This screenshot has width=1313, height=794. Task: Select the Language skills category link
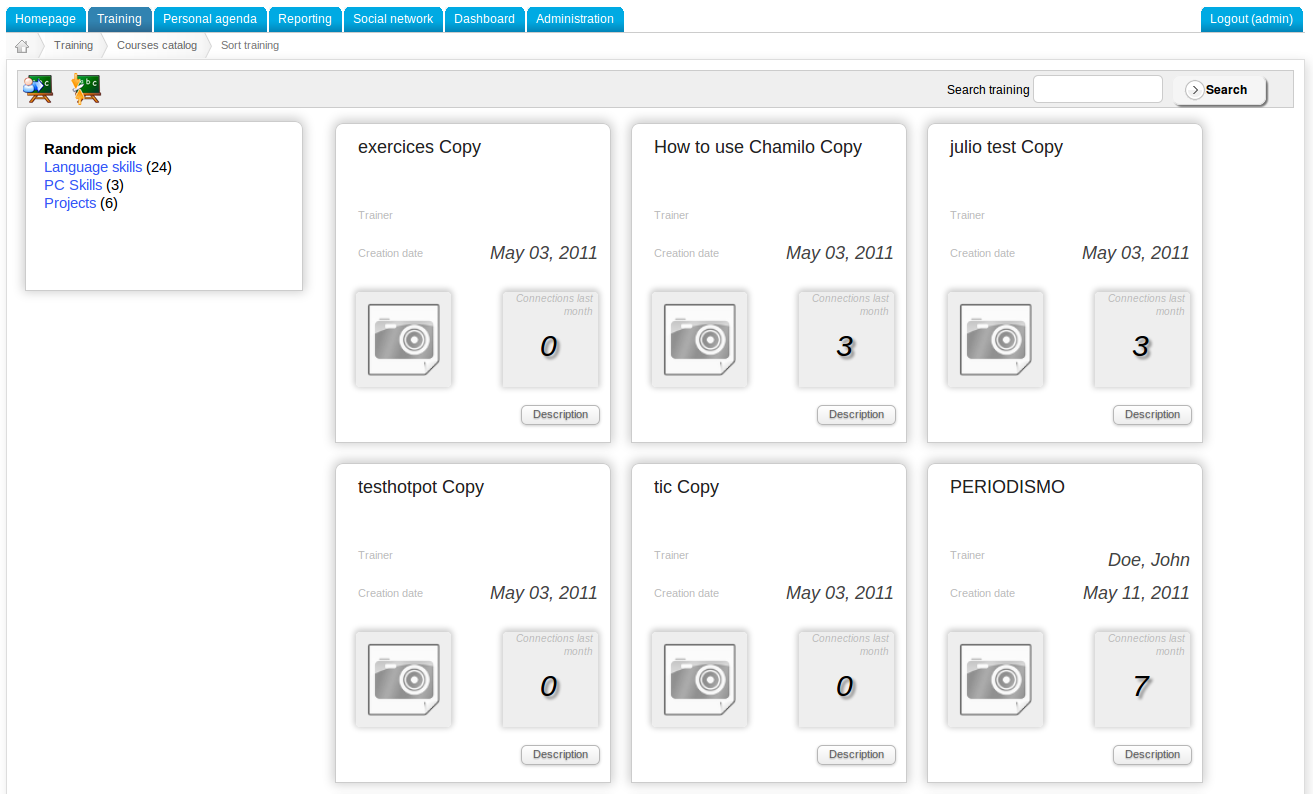coord(93,167)
